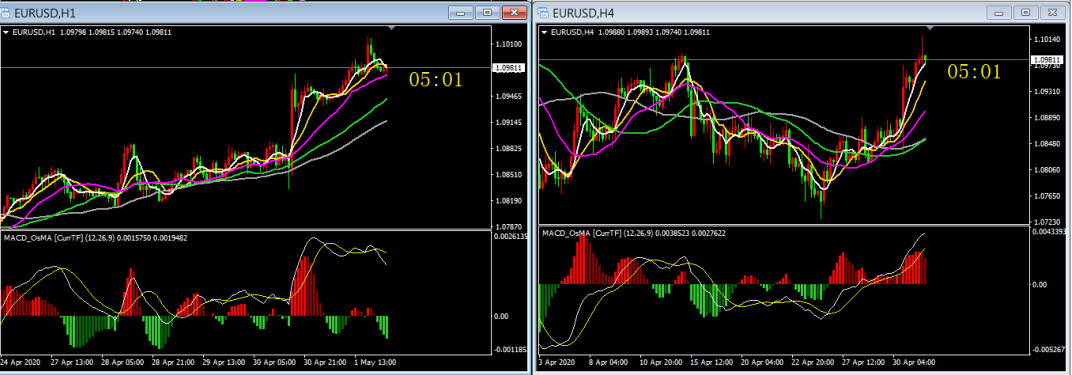Viewport: 1072px width, 375px height.
Task: Maximize the EURUSD,H4 chart window
Action: coord(1026,12)
